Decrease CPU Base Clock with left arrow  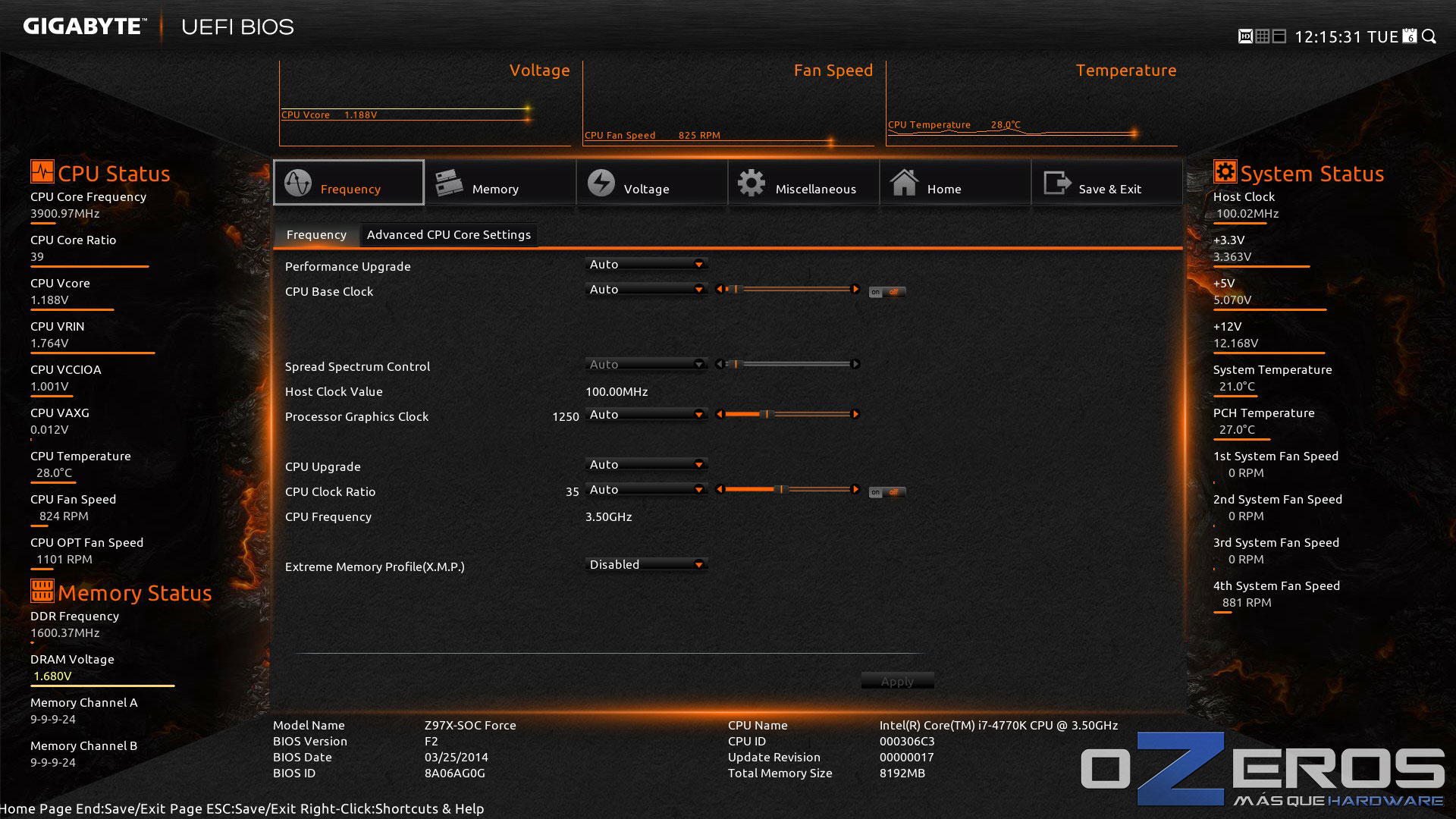click(x=720, y=289)
